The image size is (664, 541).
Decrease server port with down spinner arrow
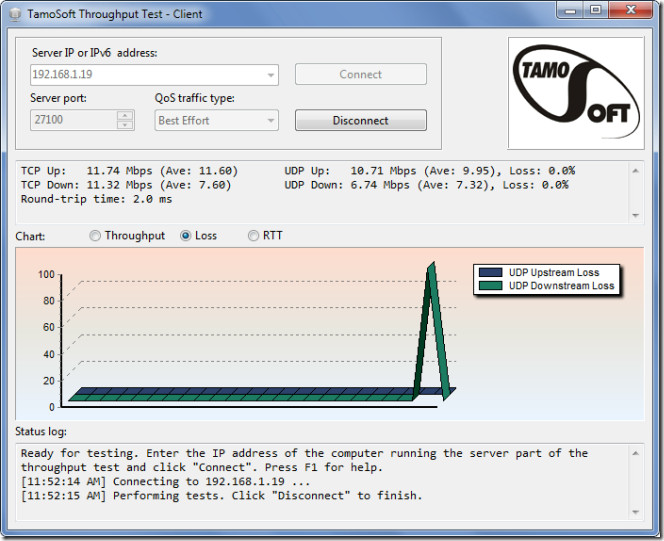[x=125, y=125]
